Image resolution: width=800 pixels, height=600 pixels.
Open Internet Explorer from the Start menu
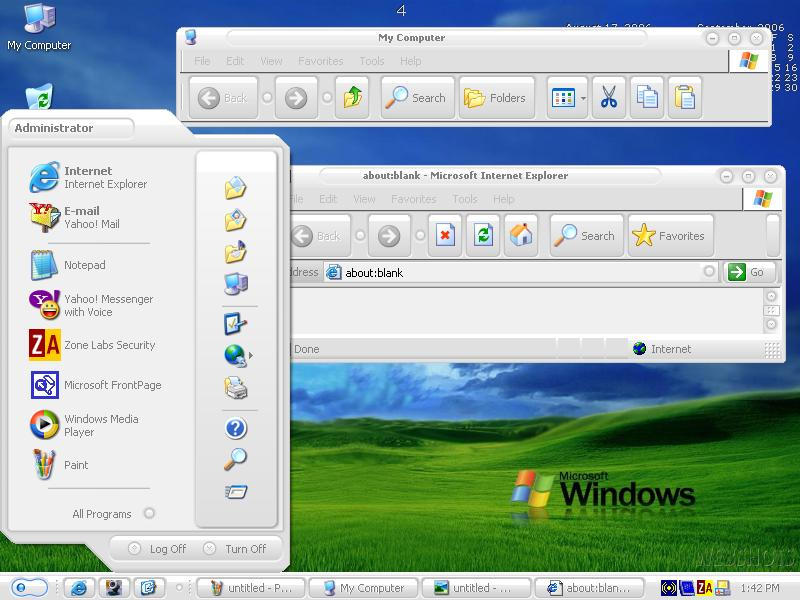88,177
